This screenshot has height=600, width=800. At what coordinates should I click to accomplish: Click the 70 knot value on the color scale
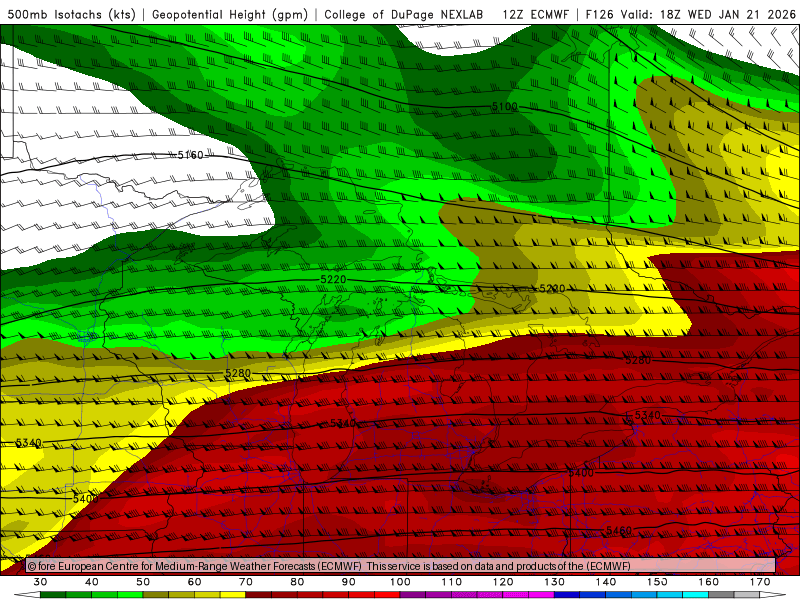[x=246, y=582]
